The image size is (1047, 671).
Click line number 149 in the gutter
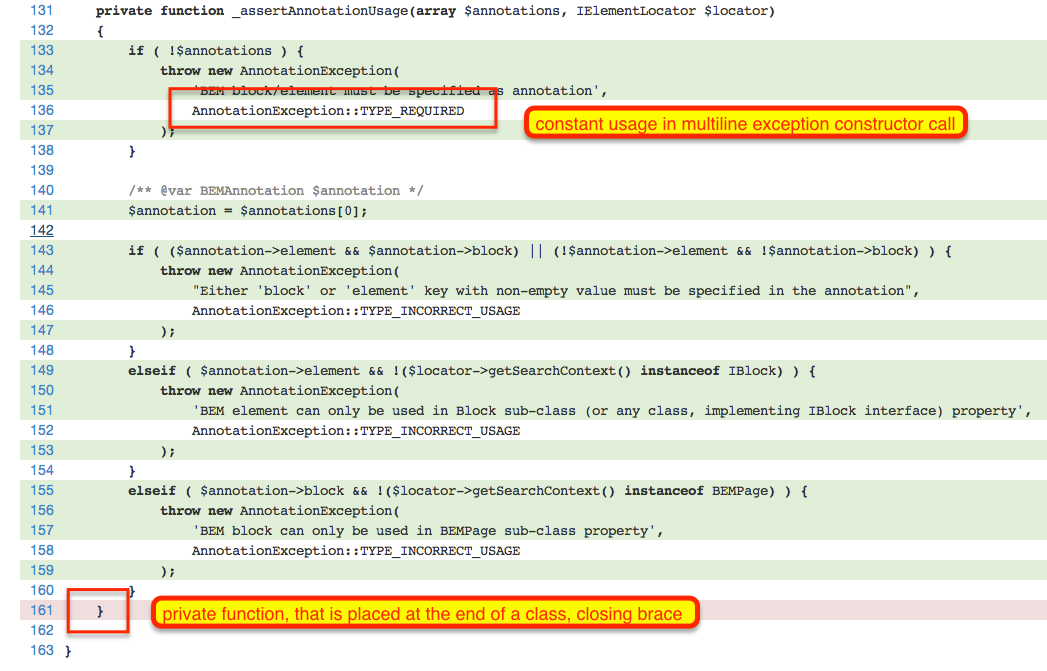tap(42, 370)
